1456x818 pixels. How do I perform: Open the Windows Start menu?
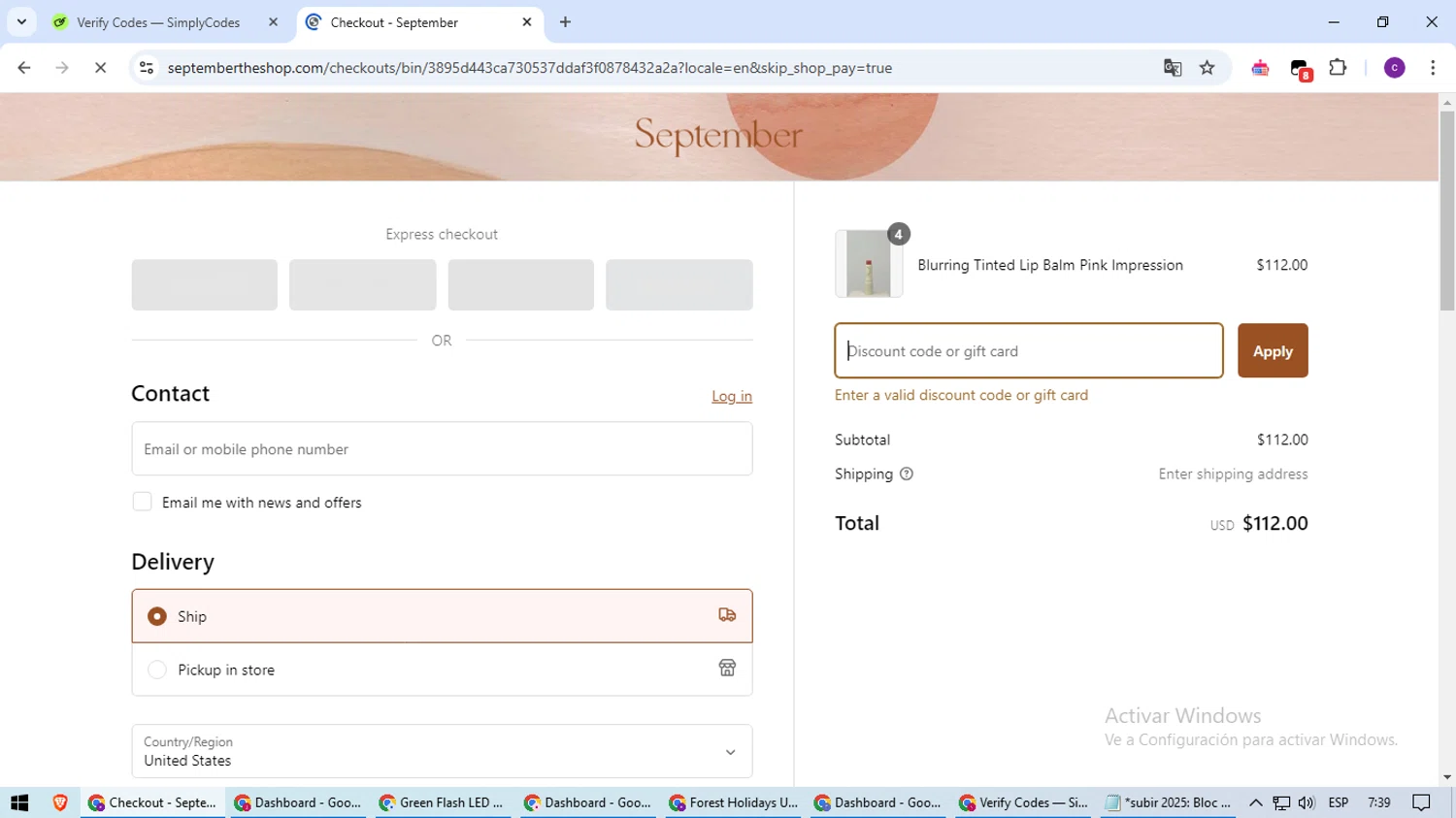(x=19, y=802)
